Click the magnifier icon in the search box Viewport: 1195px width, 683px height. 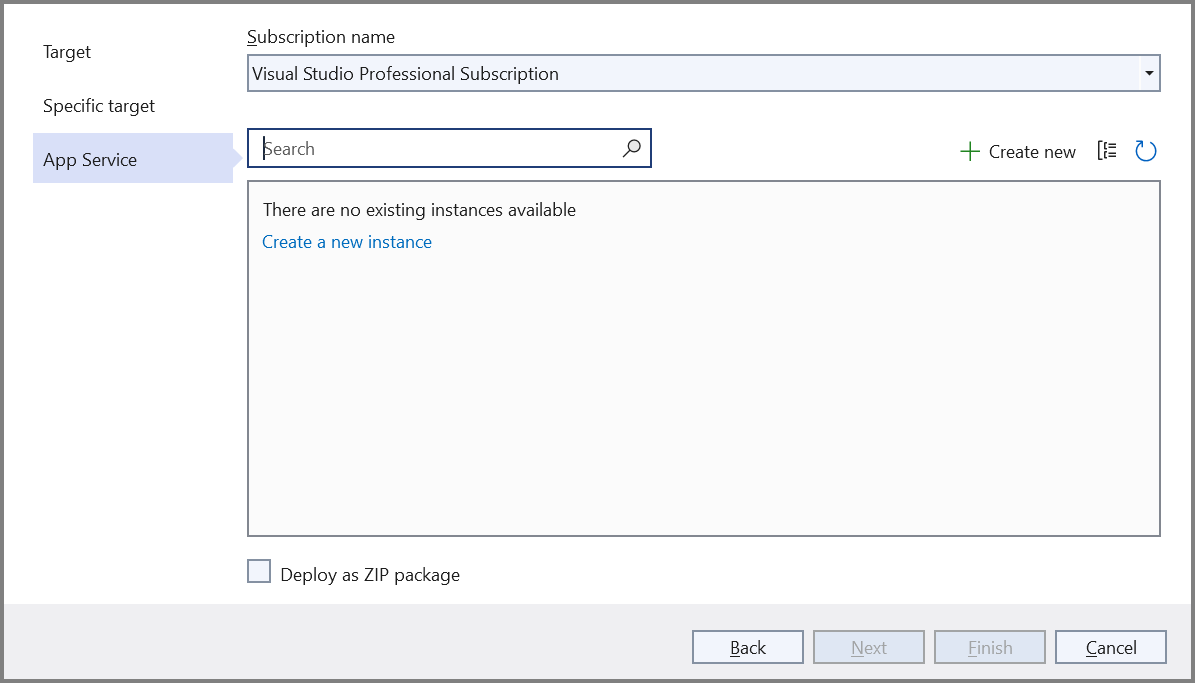[631, 147]
